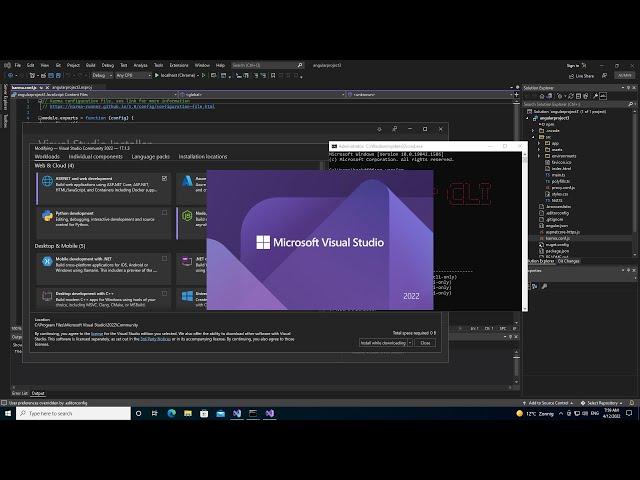Open File Explorer from the taskbar
The width and height of the screenshot is (640, 480).
188,413
